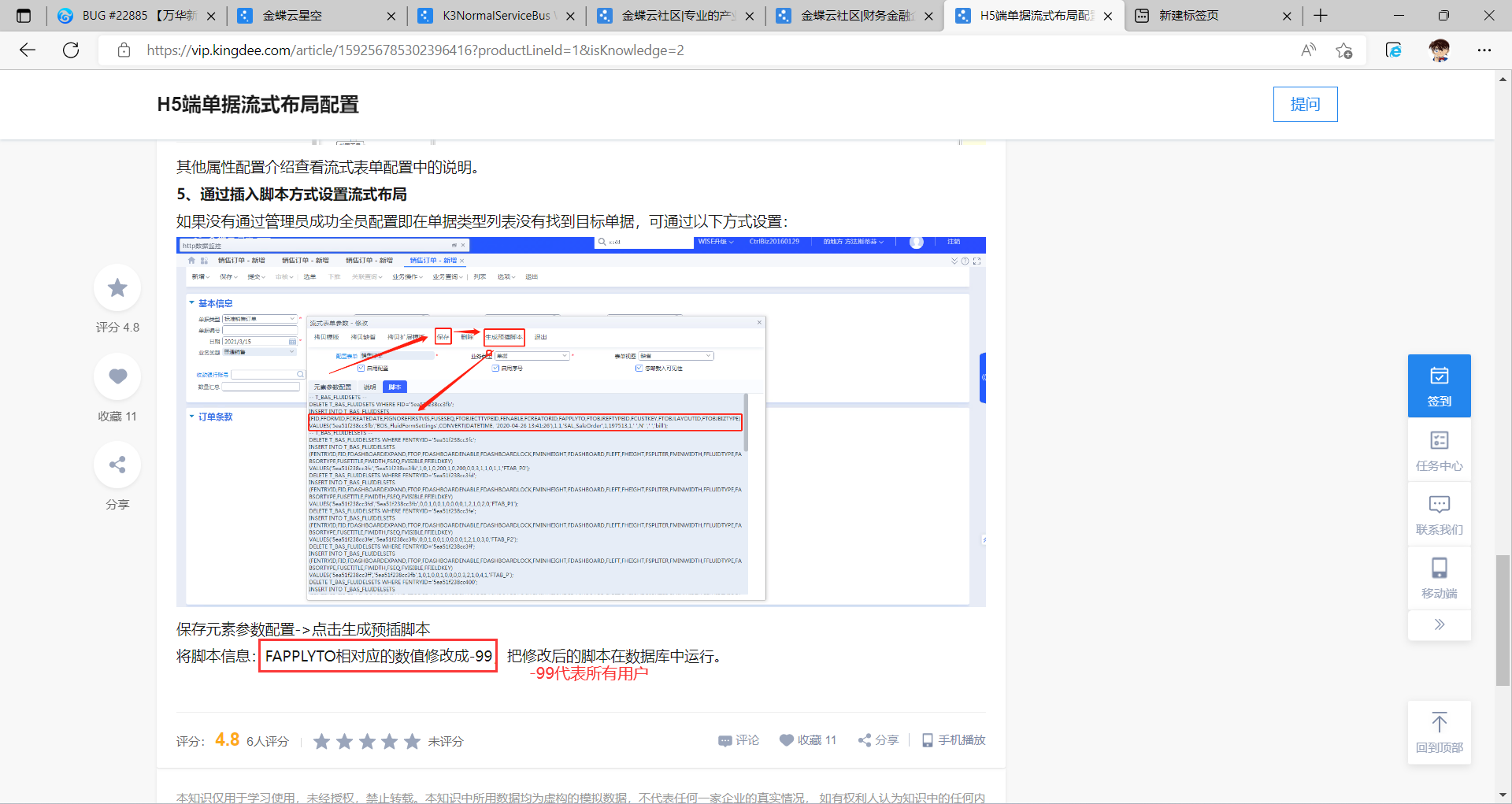
Task: Open 任务中心 task center
Action: (1440, 450)
